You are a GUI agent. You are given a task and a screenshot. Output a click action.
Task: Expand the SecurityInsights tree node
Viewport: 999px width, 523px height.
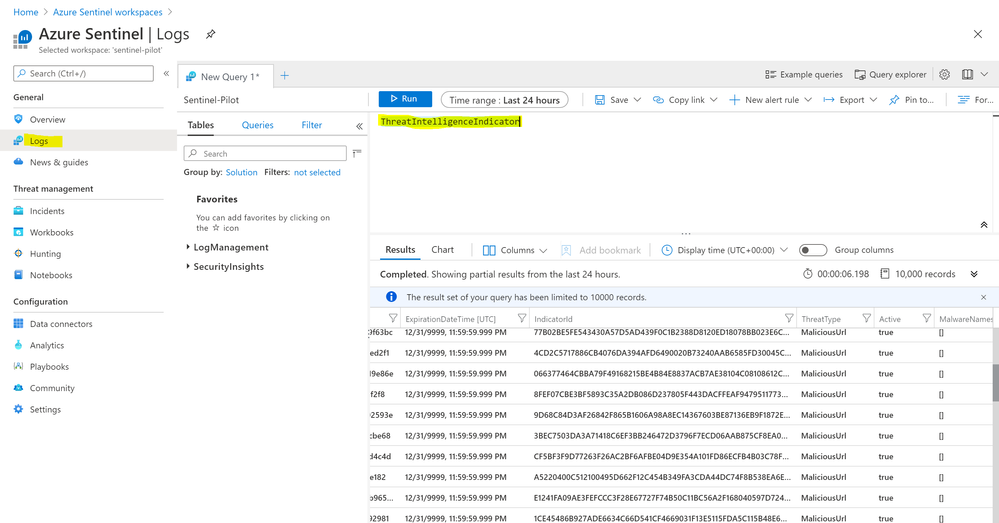click(x=187, y=266)
